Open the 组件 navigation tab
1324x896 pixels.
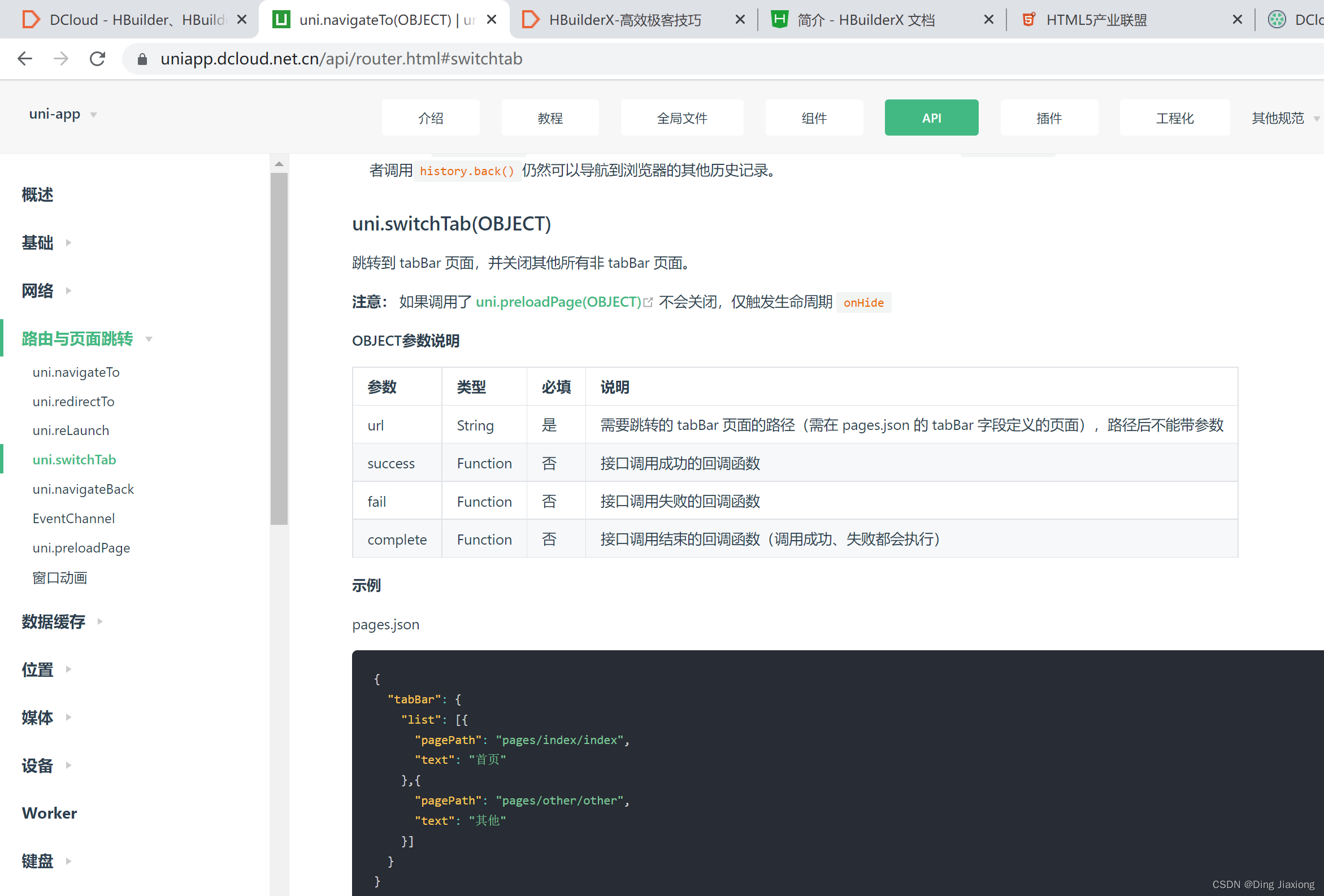[814, 118]
